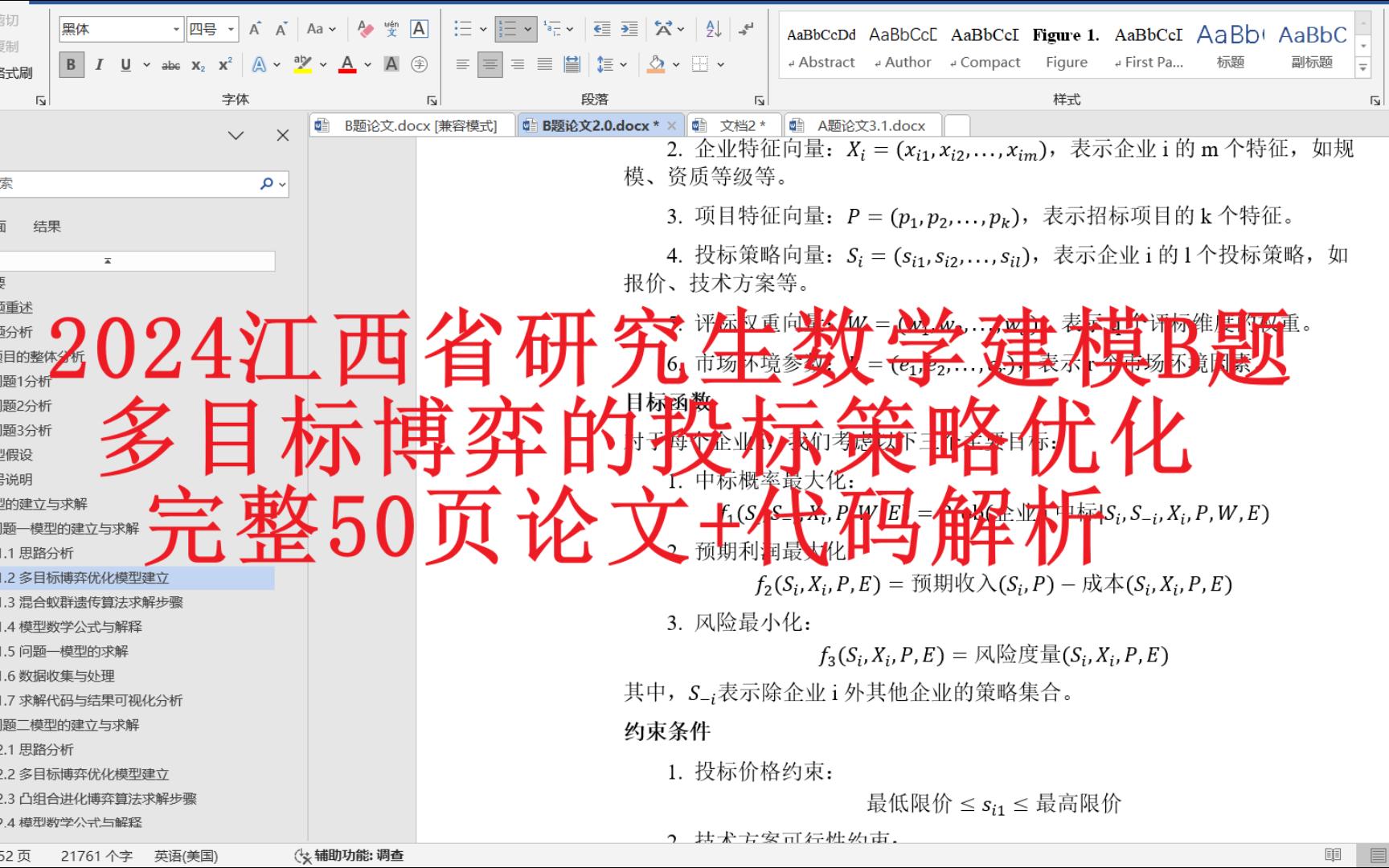Apply distributed alignment
The width and height of the screenshot is (1389, 868).
pyautogui.click(x=572, y=64)
